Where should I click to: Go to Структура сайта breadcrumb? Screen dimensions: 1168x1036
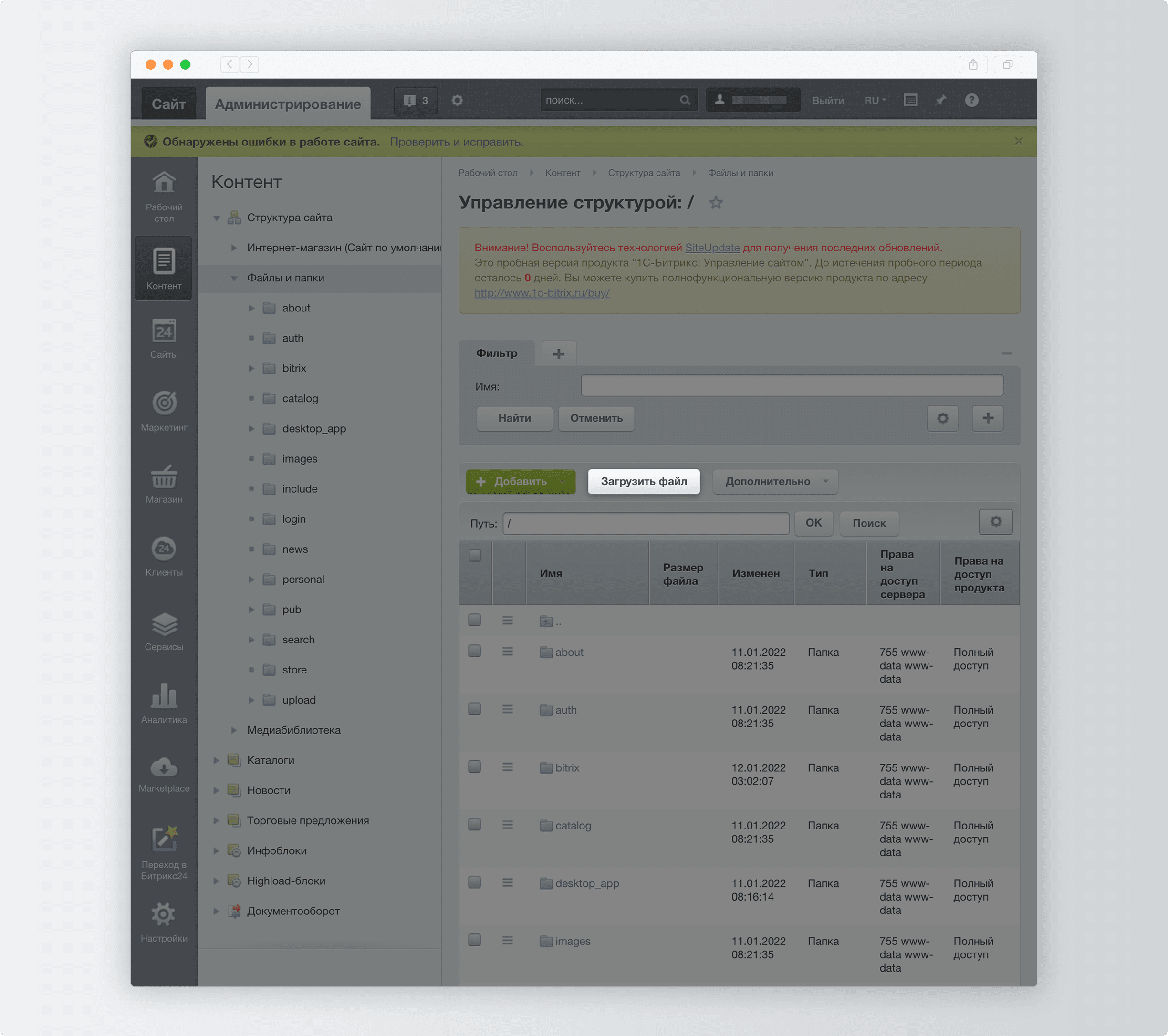pos(644,173)
